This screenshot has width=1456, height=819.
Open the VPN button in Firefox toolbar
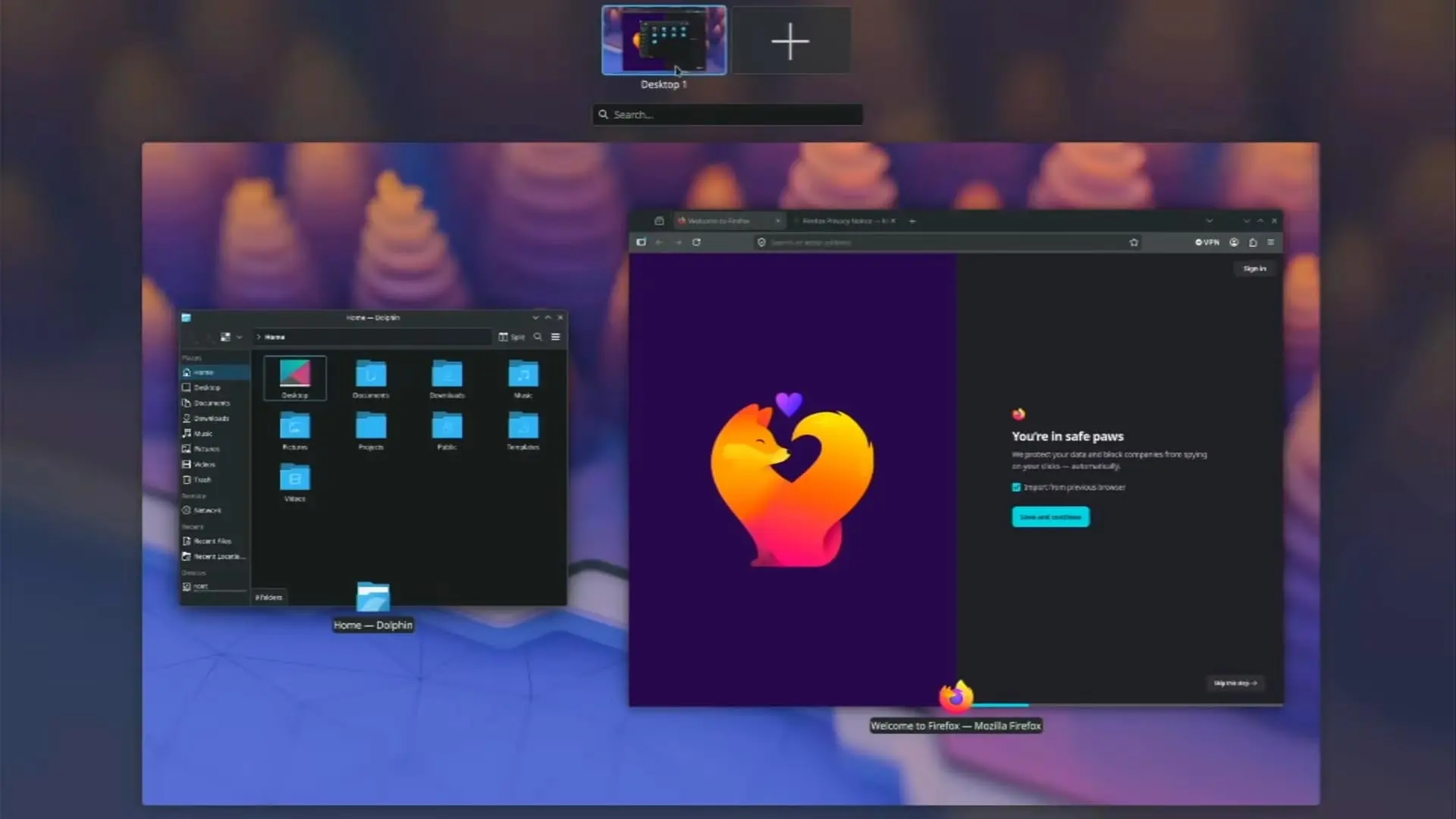click(1207, 242)
